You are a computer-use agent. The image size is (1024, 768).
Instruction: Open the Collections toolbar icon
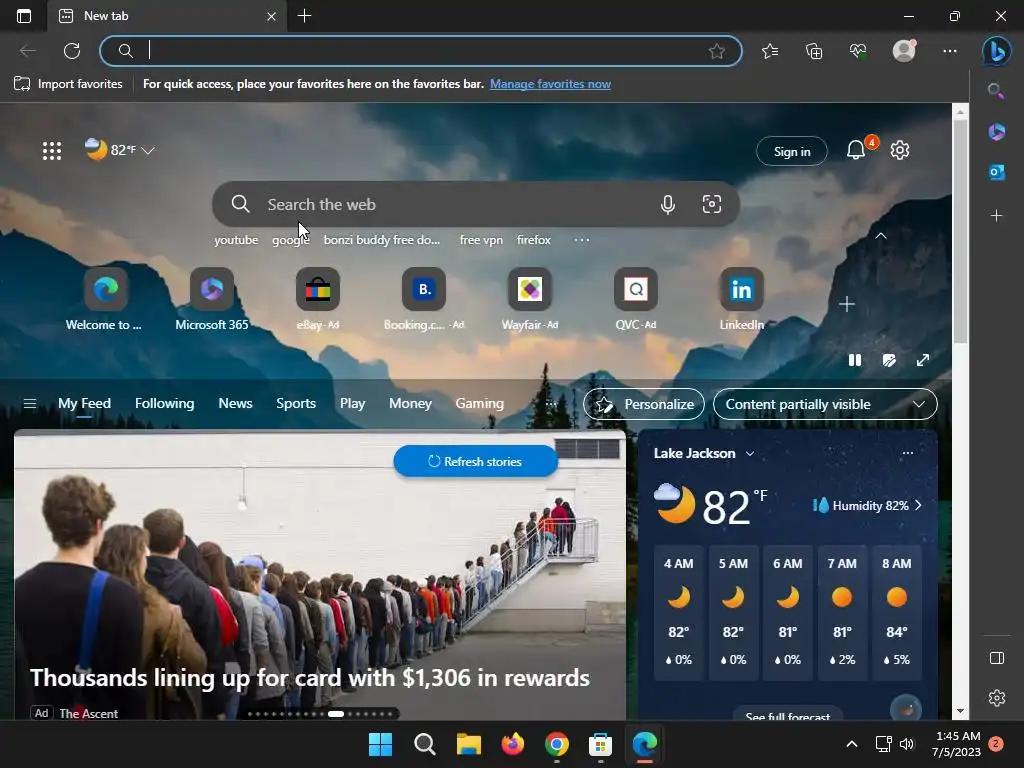tap(814, 51)
